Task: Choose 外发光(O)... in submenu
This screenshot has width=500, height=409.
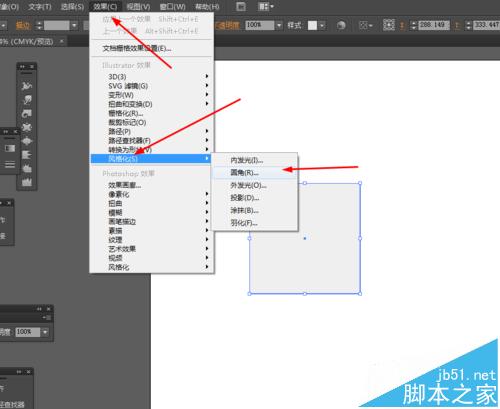Action: 248,185
